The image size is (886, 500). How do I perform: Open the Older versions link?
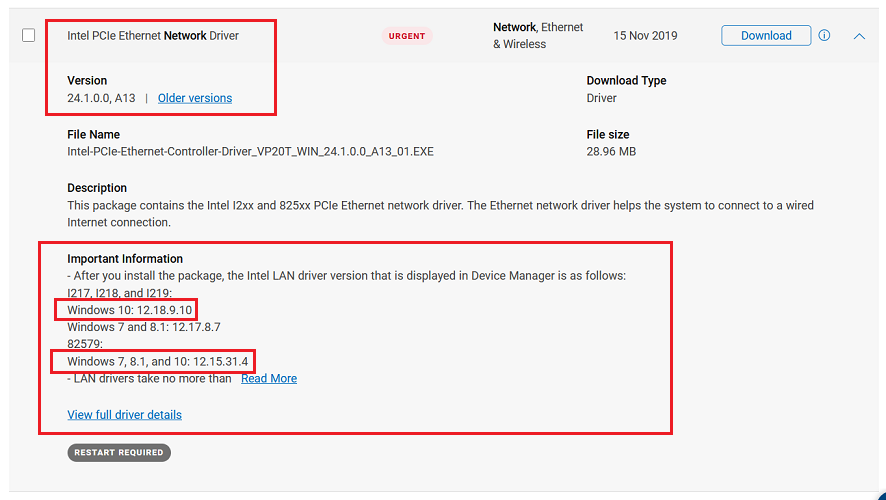195,98
